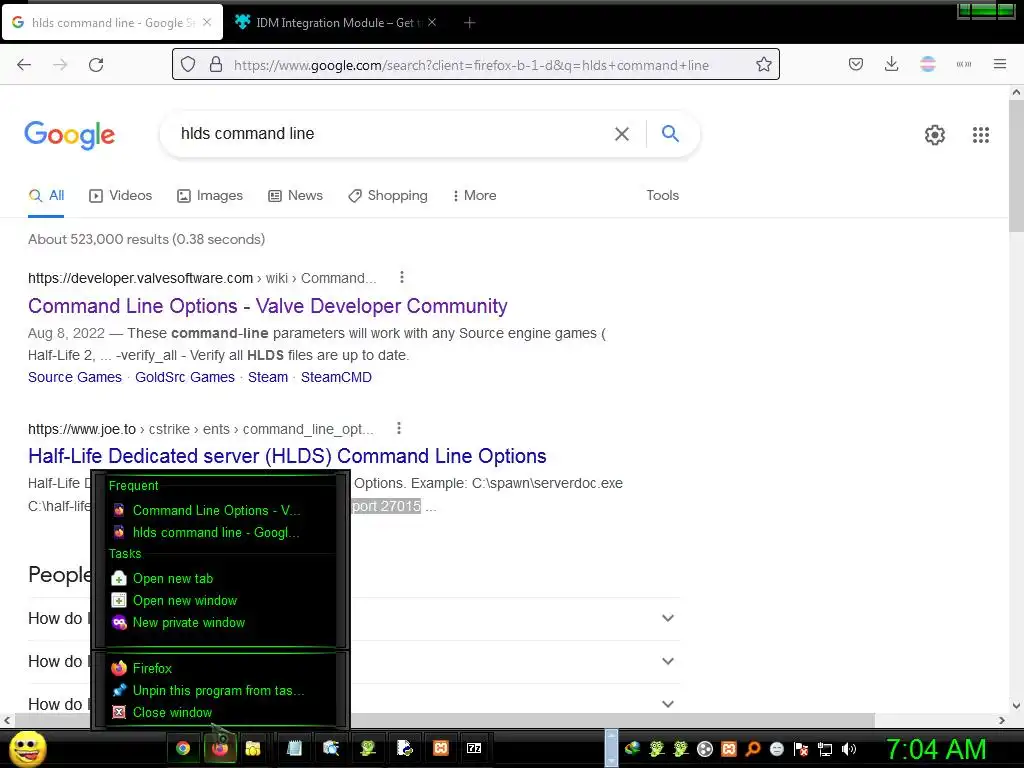Viewport: 1024px width, 768px height.
Task: Open the Google apps grid
Action: click(980, 135)
